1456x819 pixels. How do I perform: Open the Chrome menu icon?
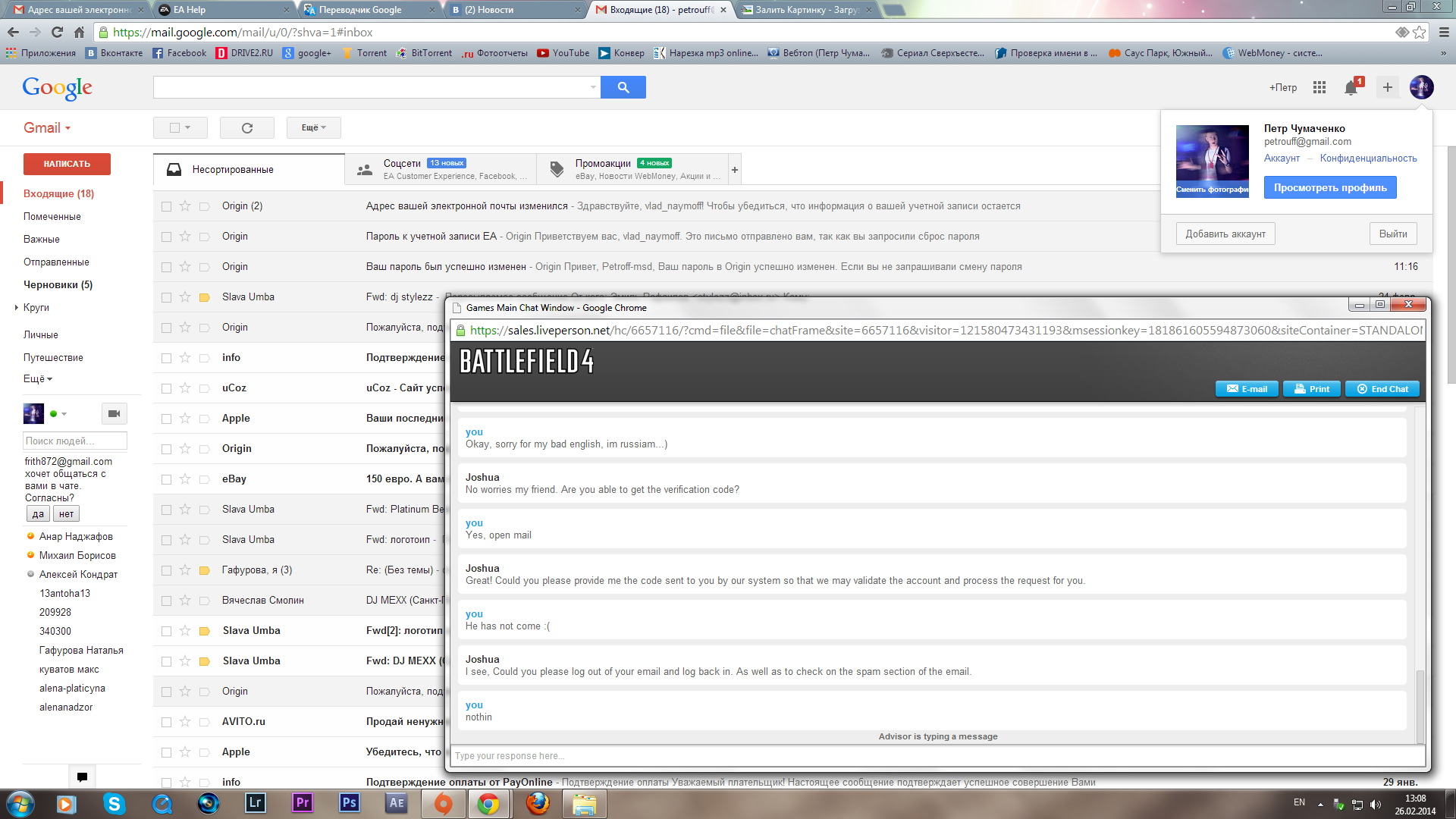click(1444, 32)
